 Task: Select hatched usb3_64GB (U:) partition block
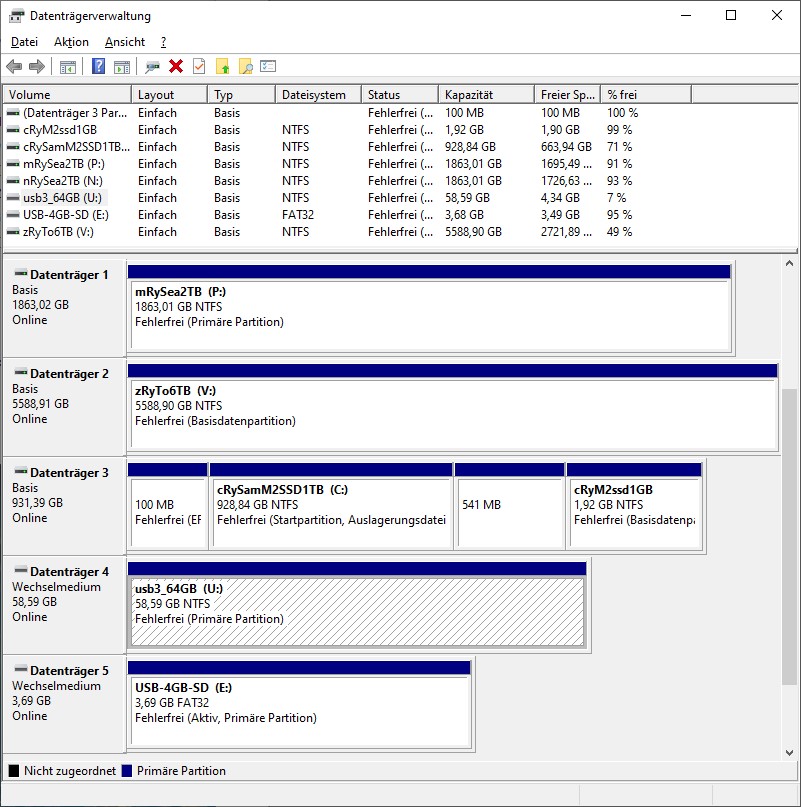[358, 605]
